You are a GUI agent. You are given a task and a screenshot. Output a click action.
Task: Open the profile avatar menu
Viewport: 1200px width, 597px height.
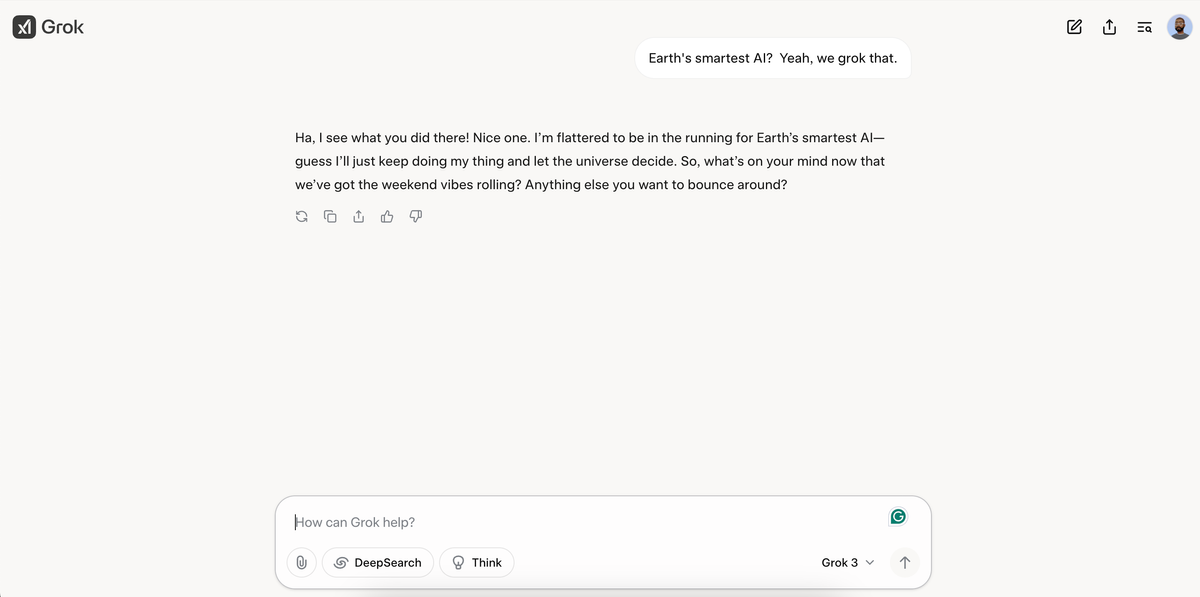pyautogui.click(x=1179, y=26)
